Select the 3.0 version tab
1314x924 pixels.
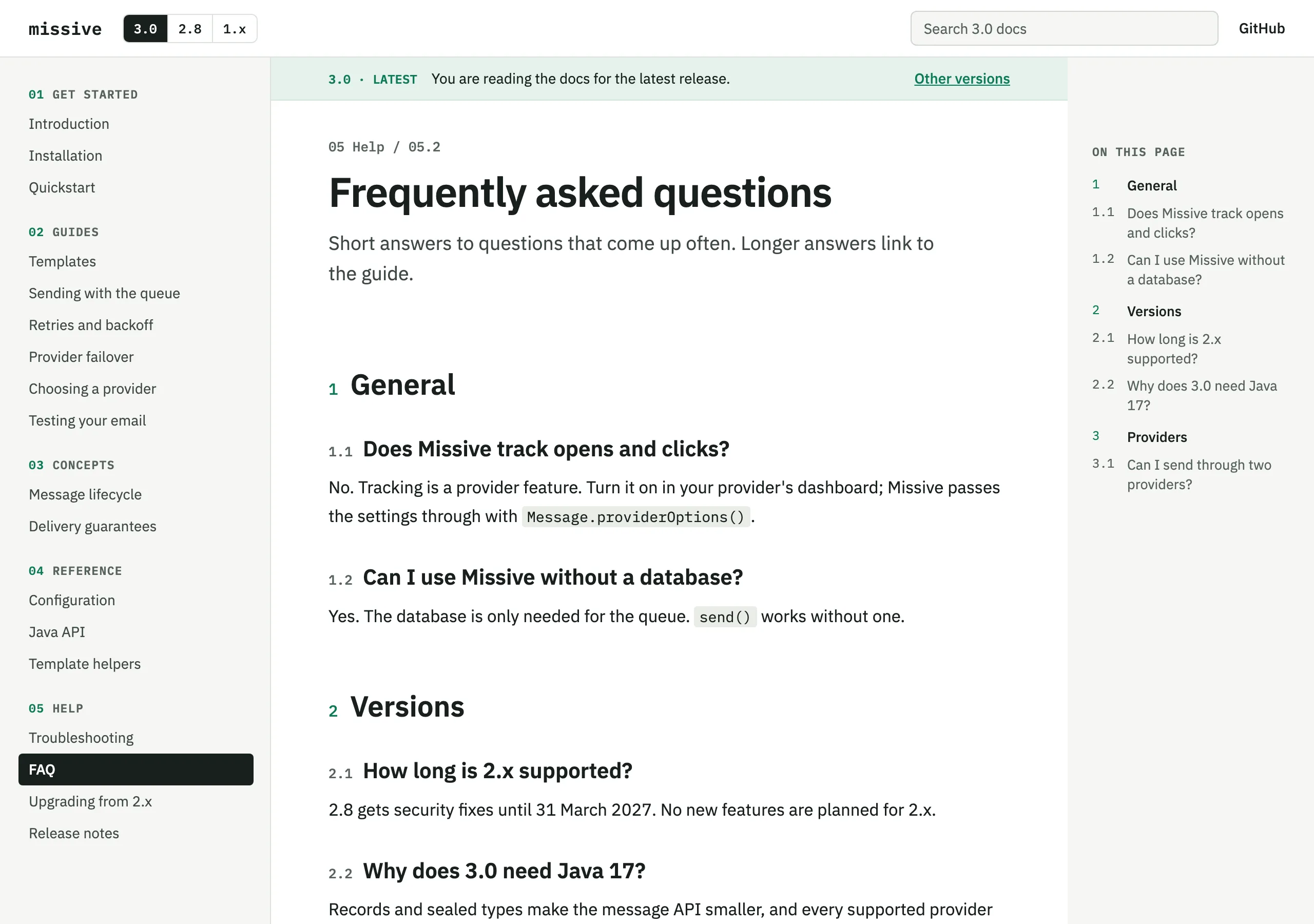145,29
